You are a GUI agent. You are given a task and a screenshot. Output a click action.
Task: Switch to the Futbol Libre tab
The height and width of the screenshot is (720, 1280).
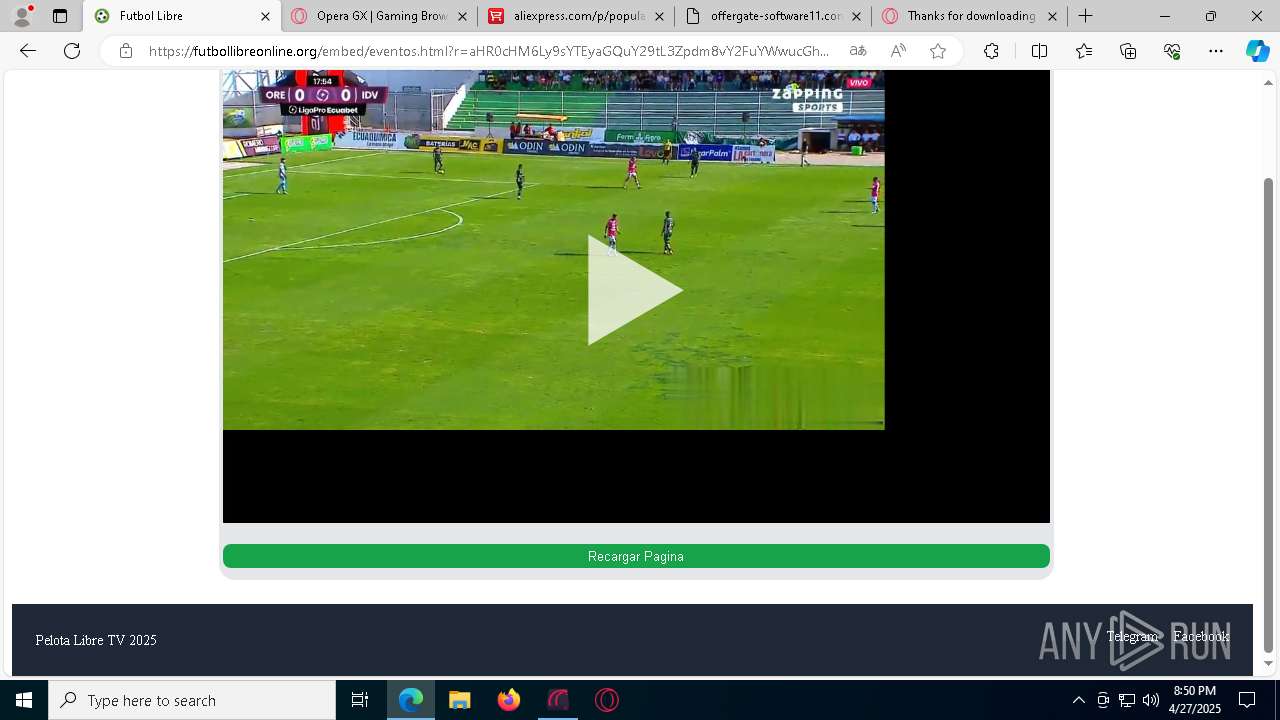[x=181, y=16]
